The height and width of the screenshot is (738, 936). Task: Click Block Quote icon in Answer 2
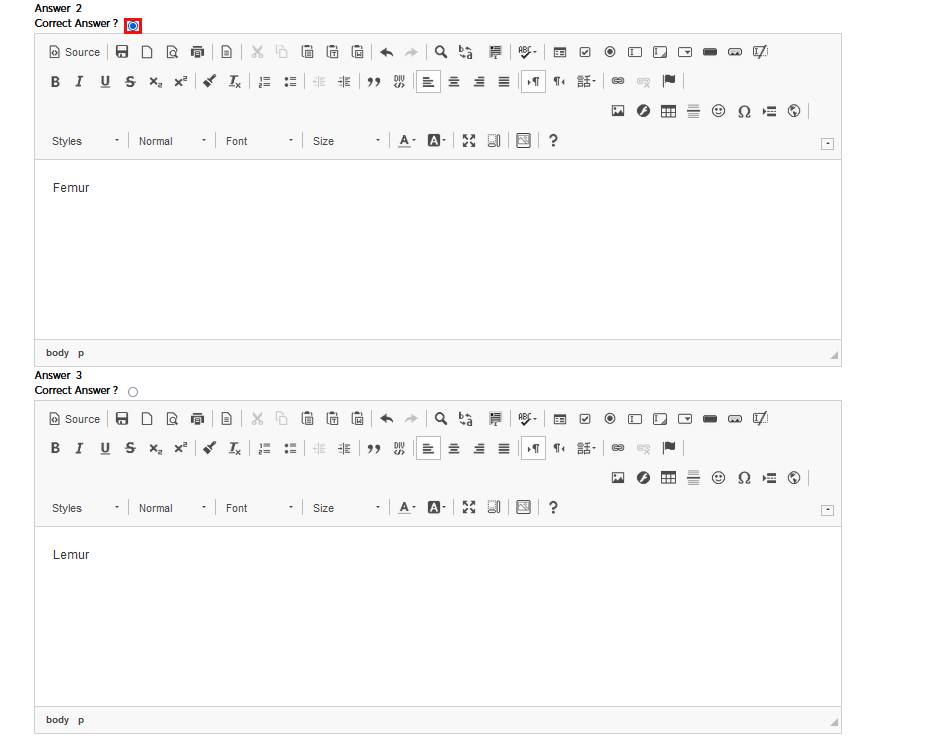(374, 82)
